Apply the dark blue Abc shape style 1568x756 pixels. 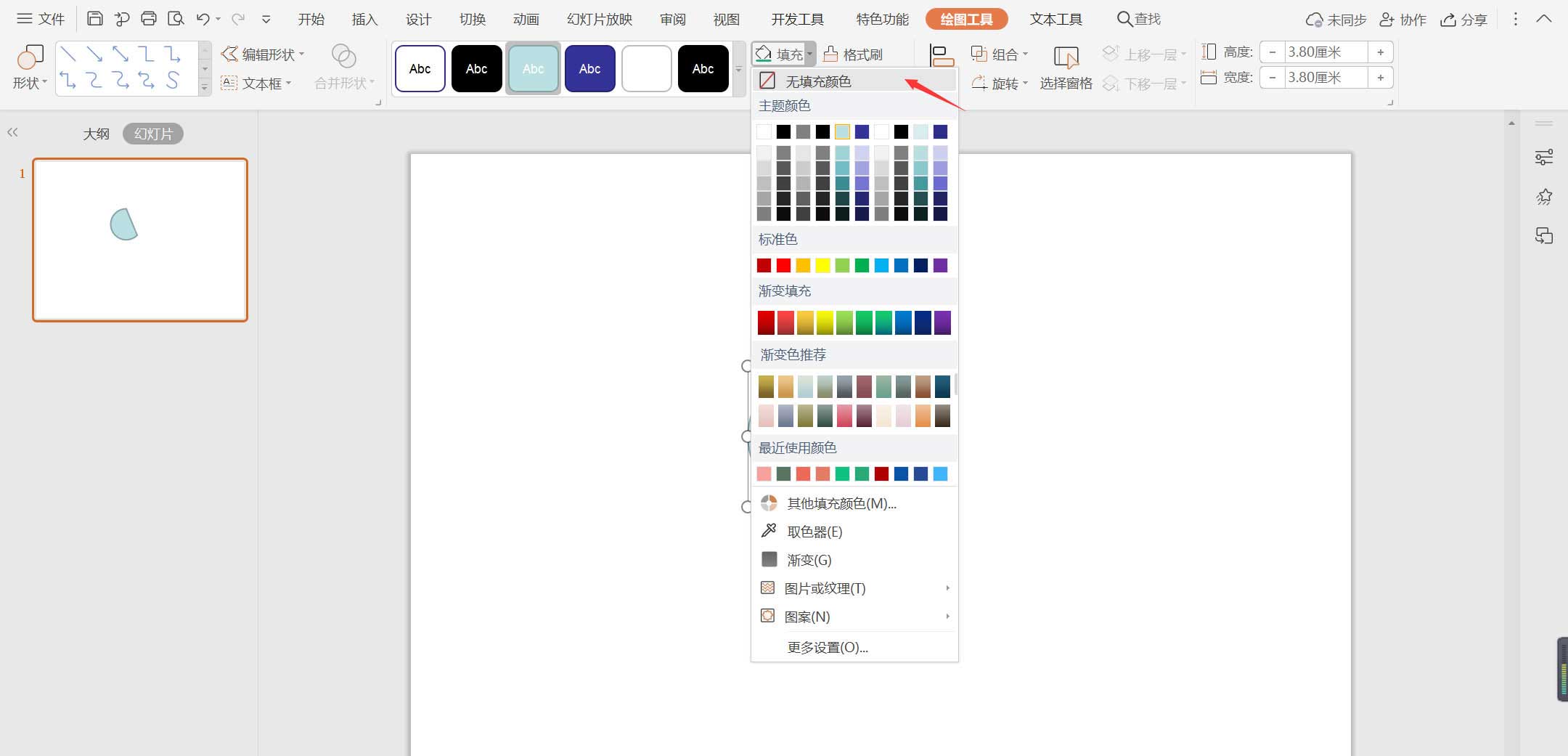click(x=590, y=69)
